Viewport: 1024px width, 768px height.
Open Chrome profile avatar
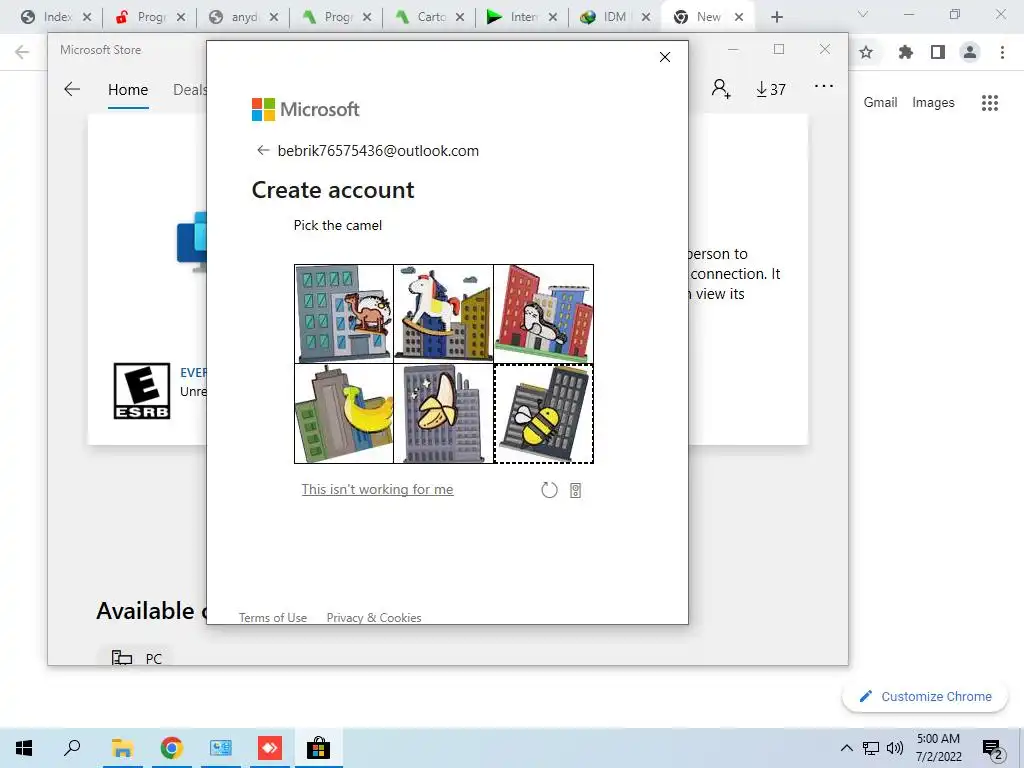click(970, 52)
